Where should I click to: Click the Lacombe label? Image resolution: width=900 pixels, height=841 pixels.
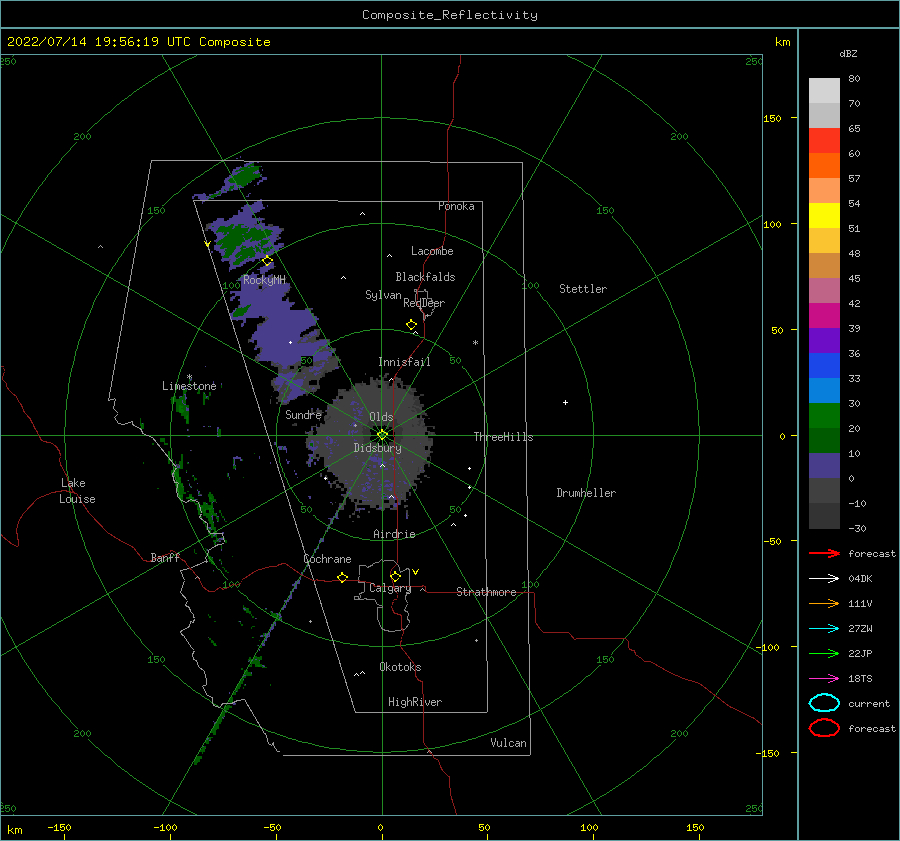(x=432, y=251)
